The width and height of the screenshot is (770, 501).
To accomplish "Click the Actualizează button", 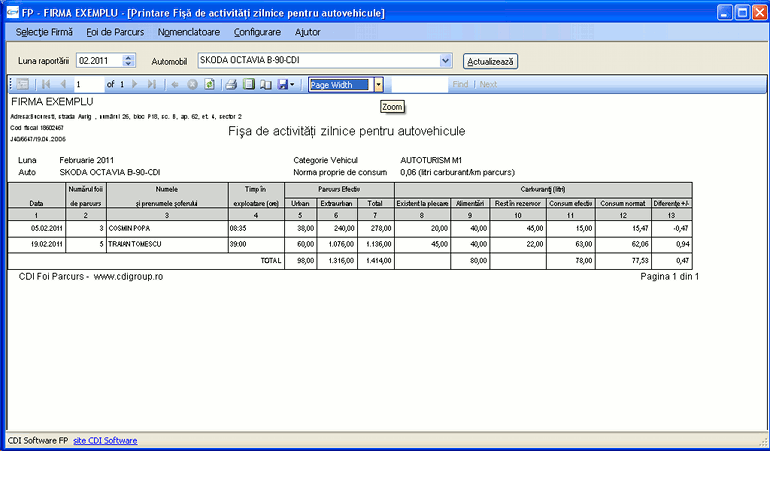I will (490, 61).
